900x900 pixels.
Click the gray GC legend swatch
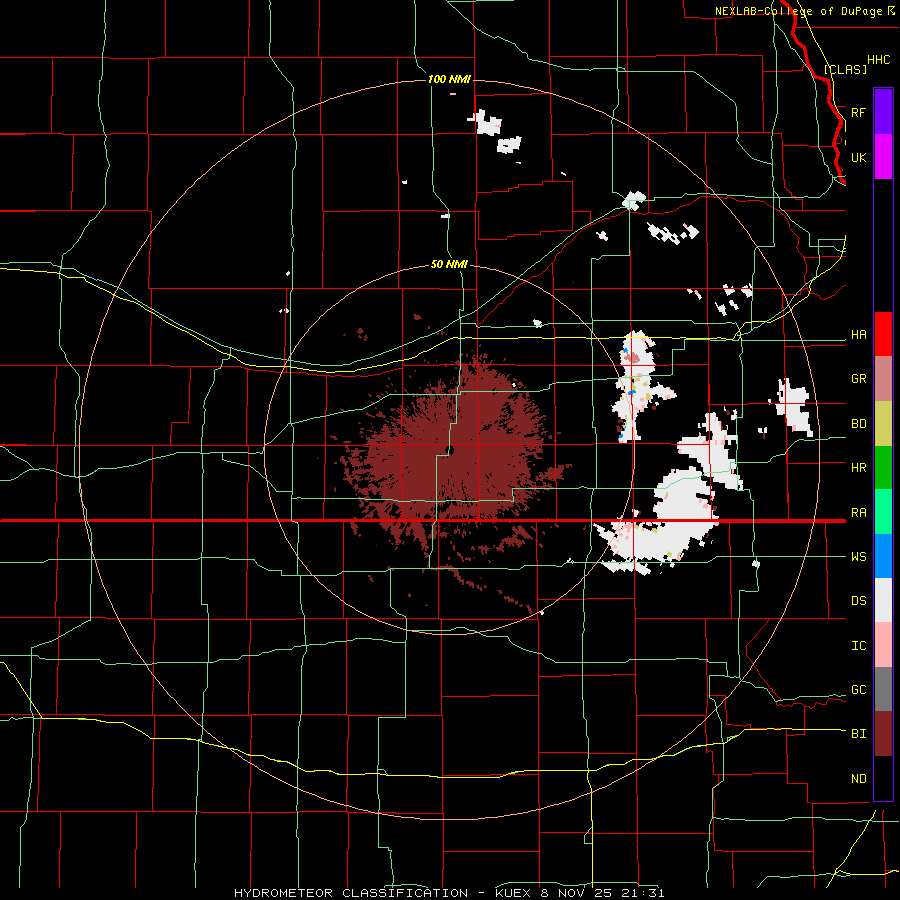coord(883,689)
